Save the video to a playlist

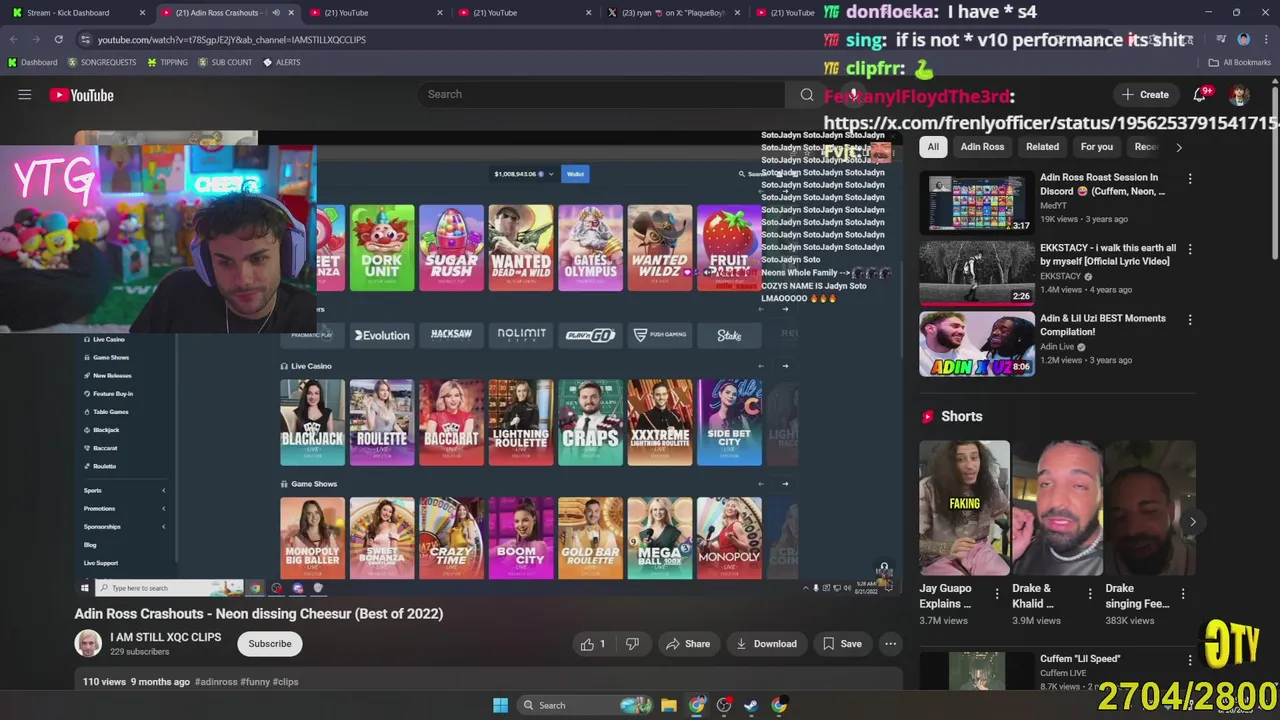click(x=842, y=644)
